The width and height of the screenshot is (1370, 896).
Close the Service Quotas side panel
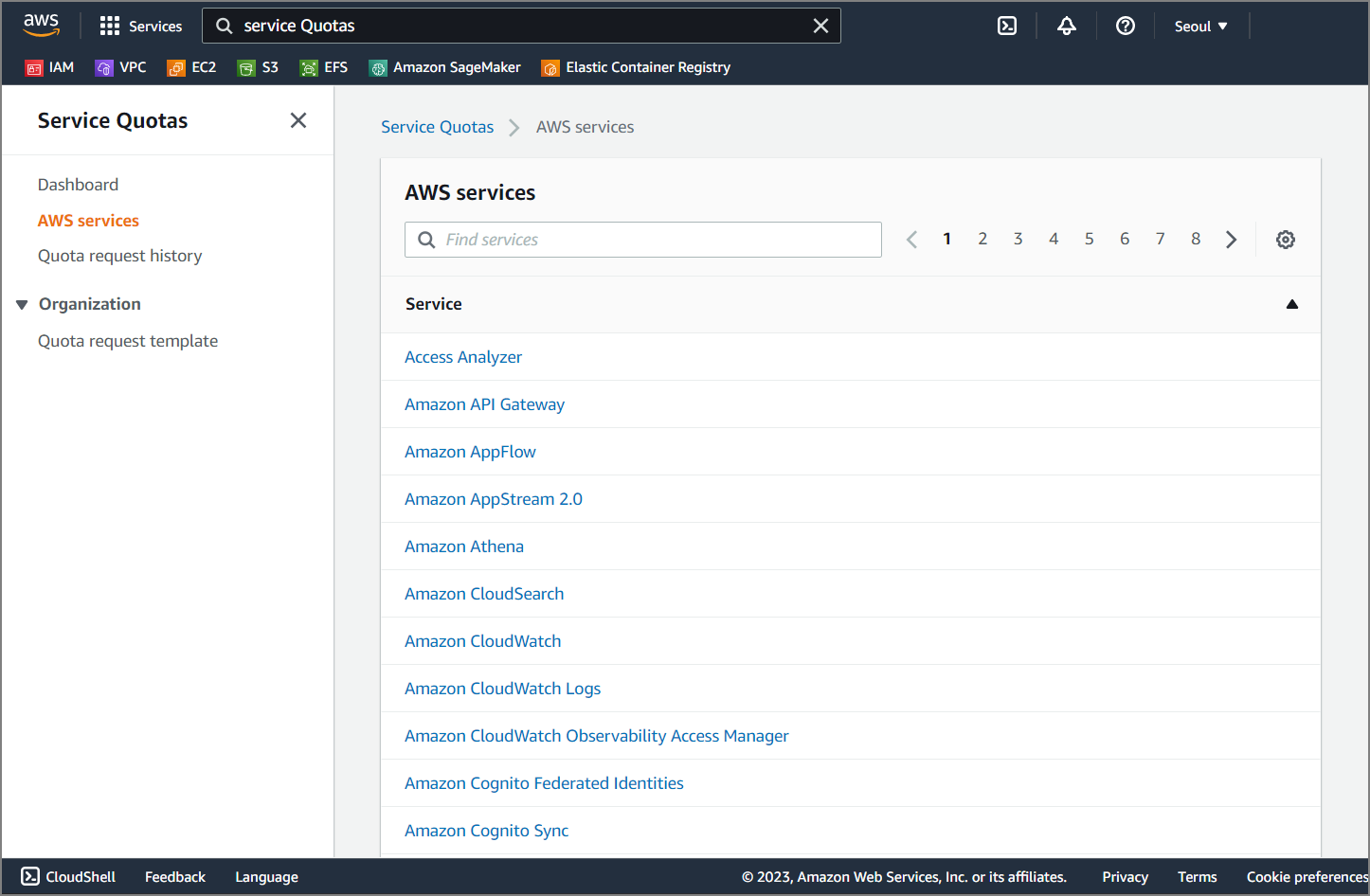click(298, 120)
